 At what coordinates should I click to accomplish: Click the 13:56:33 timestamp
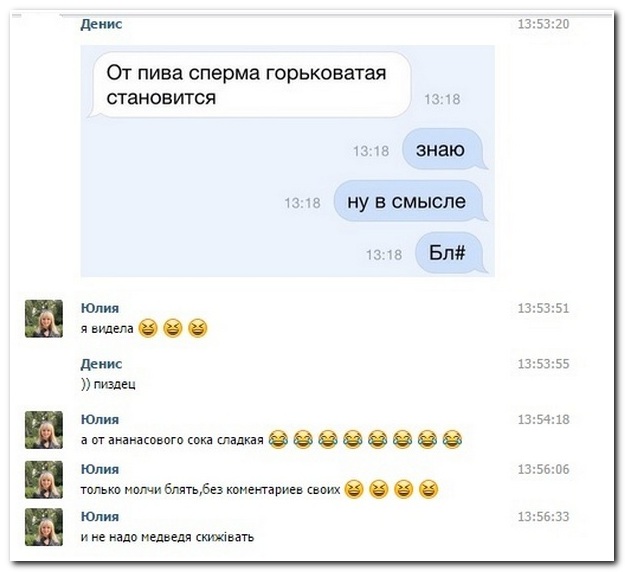point(543,517)
